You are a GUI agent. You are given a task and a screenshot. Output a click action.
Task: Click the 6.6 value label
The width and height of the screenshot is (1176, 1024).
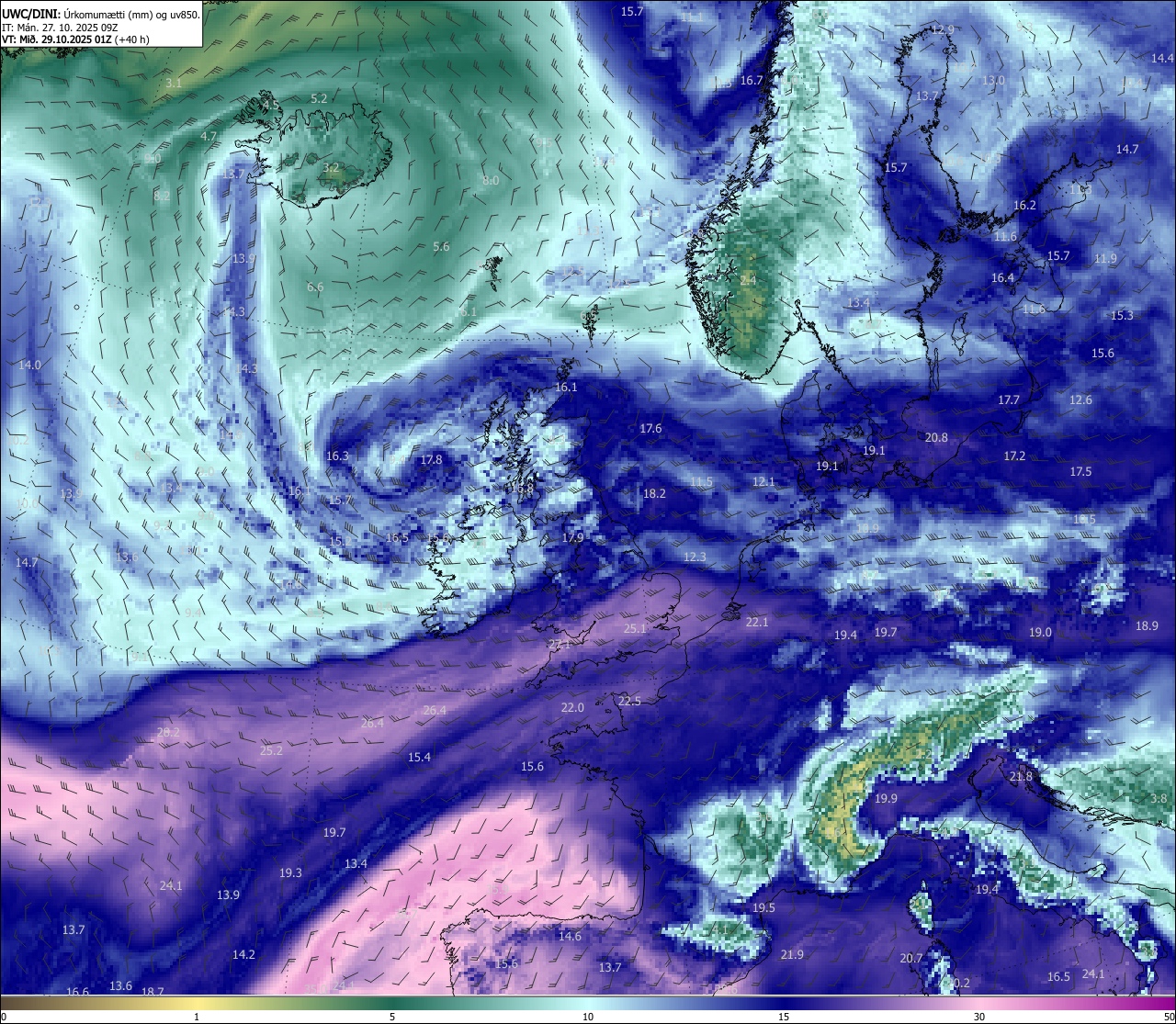[x=315, y=287]
